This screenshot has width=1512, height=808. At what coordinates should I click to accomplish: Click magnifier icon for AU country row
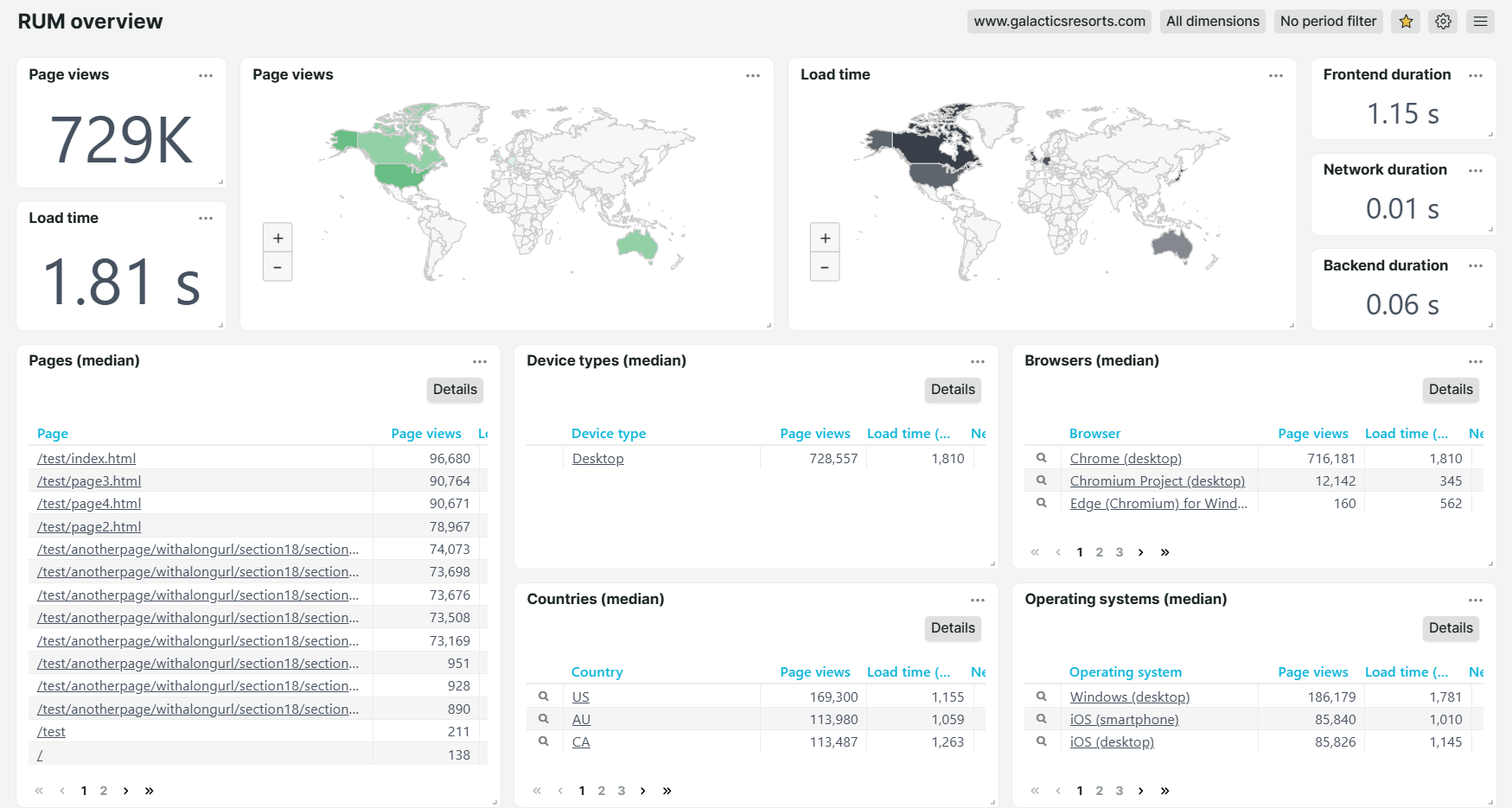tap(544, 719)
